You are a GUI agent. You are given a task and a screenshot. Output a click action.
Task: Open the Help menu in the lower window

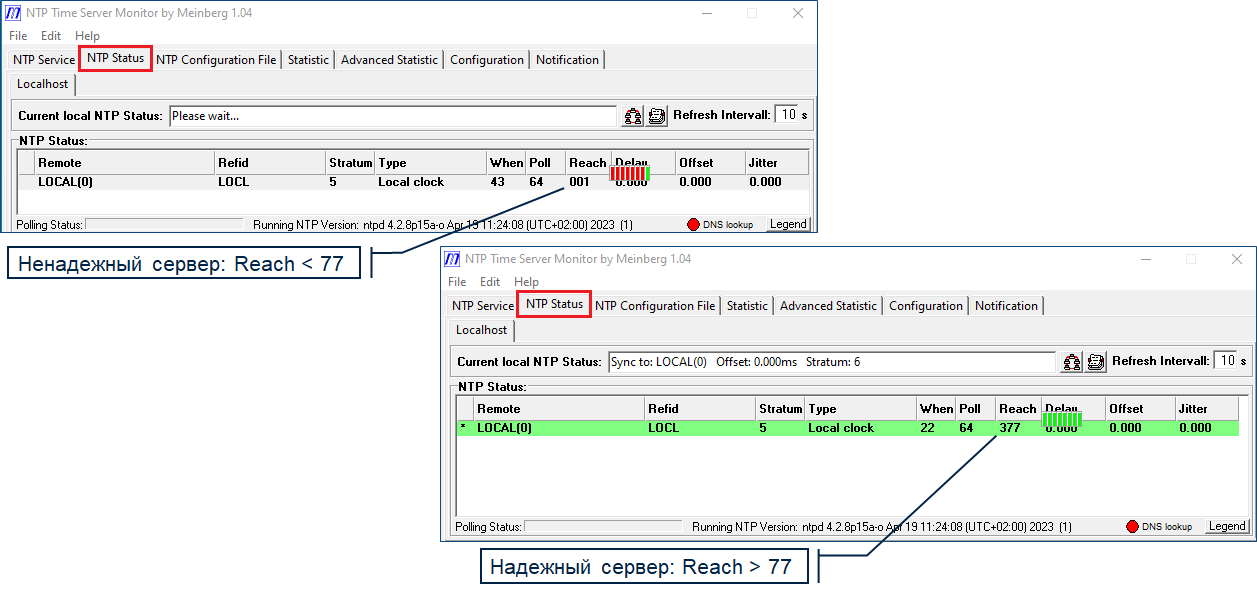click(x=526, y=282)
